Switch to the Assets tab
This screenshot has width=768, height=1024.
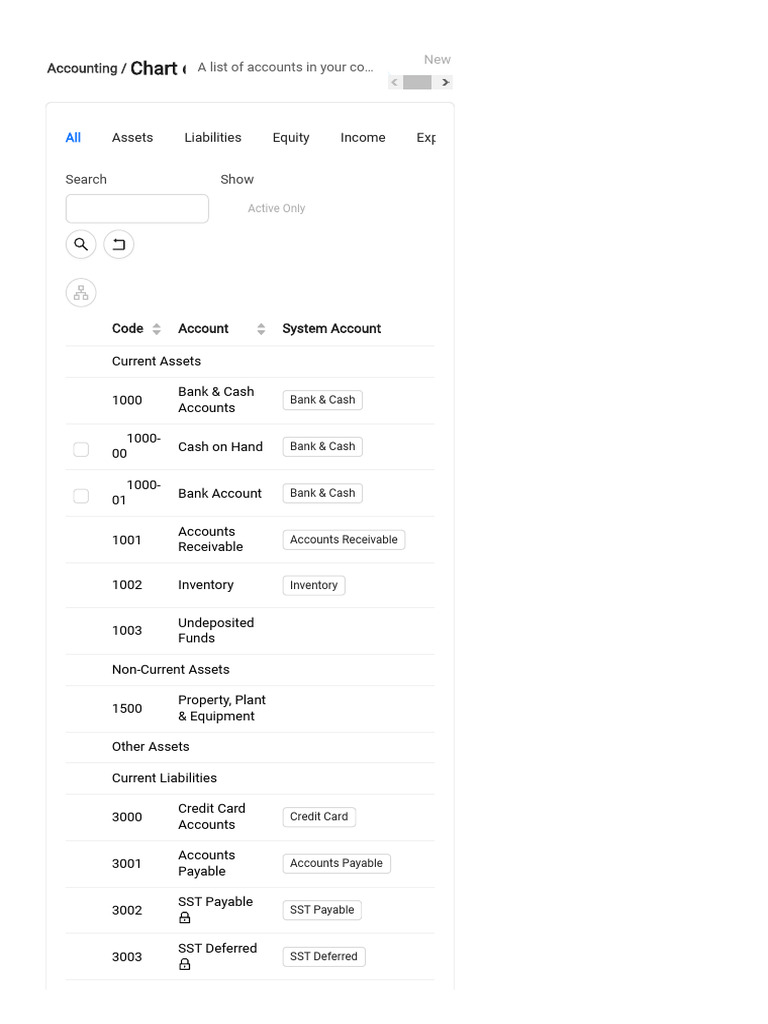coord(132,138)
